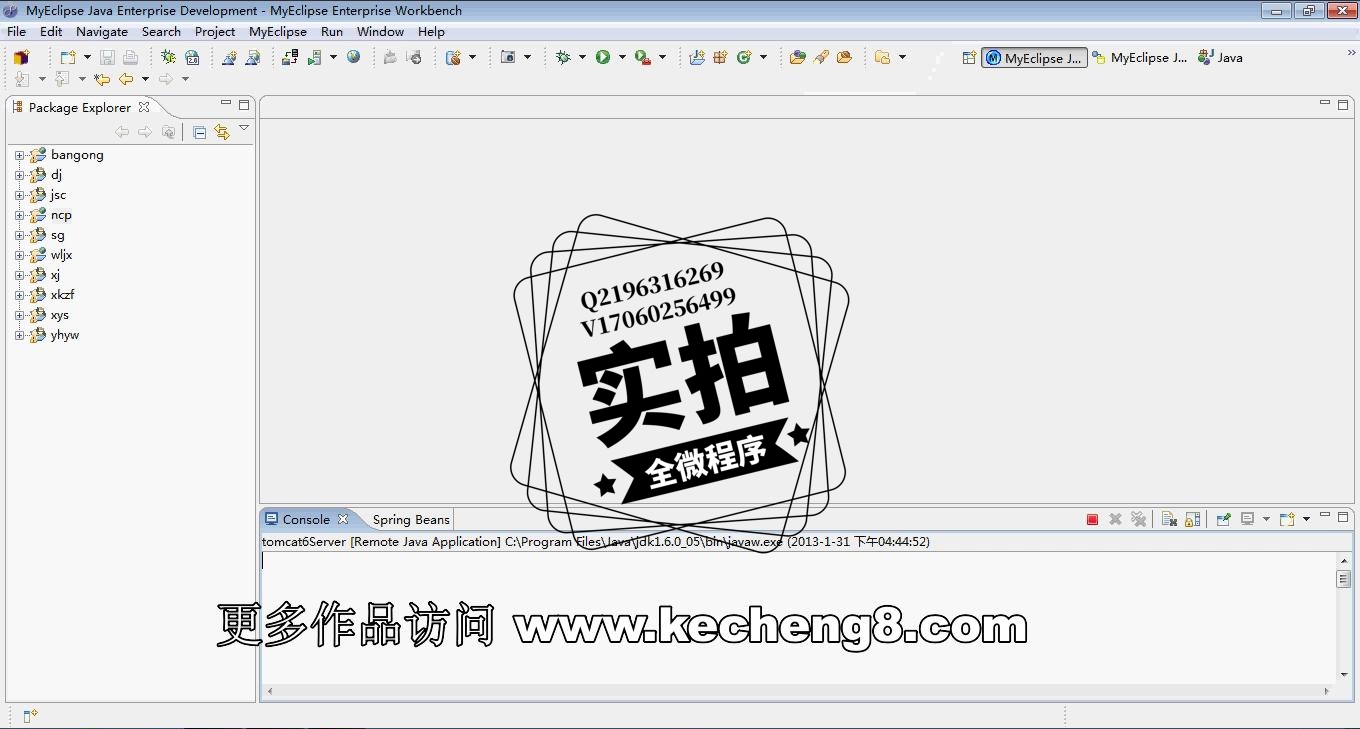
Task: Click the New wizard icon in toolbar
Action: click(x=67, y=58)
